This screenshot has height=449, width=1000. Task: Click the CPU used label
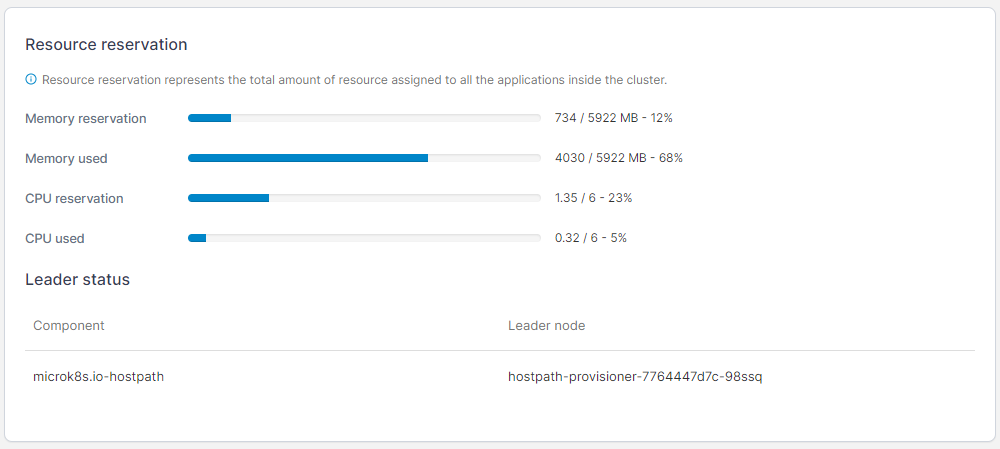pos(55,239)
